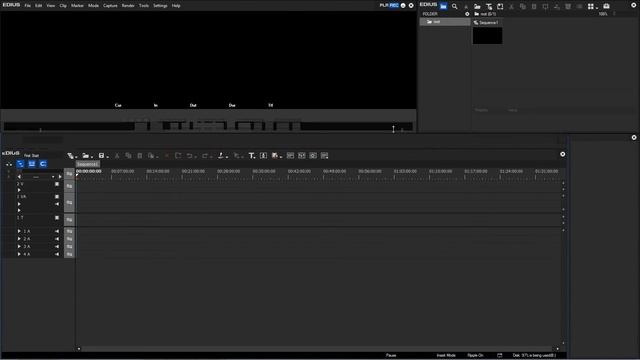
Task: Toggle the insert/overwrite mode blue button
Action: pos(20,164)
